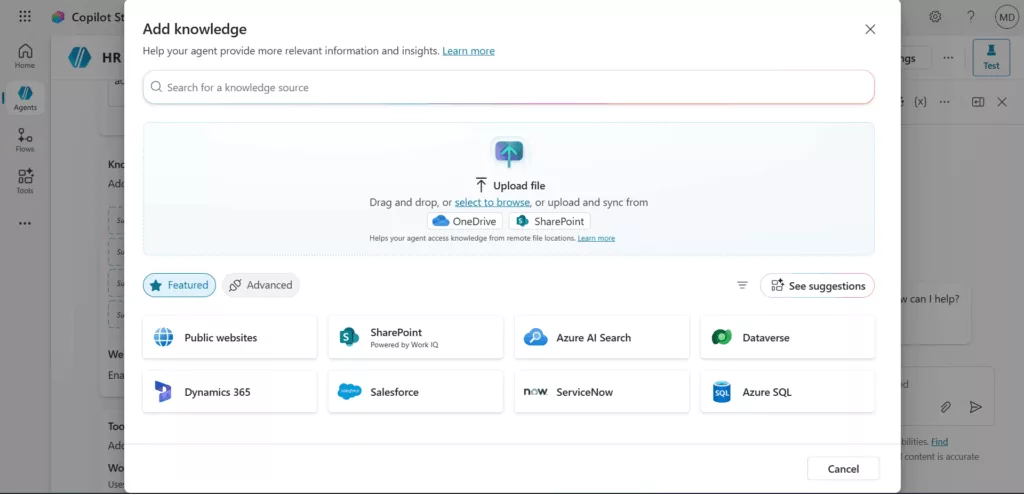Open settings gear icon
Image resolution: width=1024 pixels, height=494 pixels.
935,17
